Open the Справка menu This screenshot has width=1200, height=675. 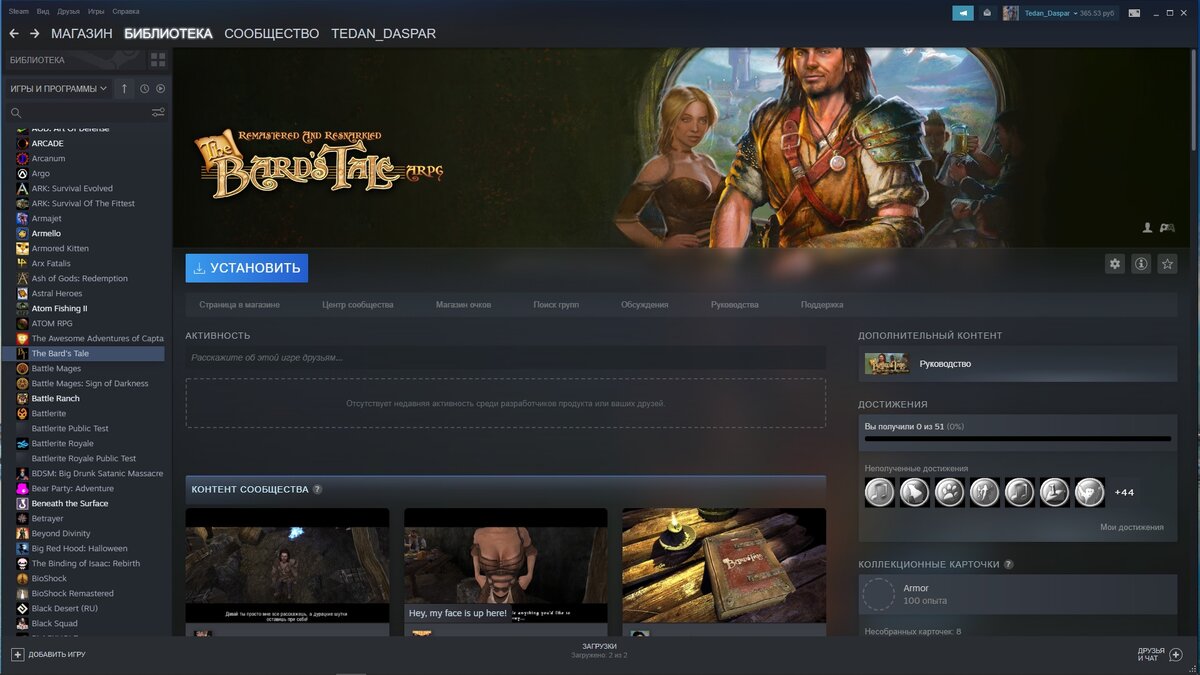pyautogui.click(x=126, y=11)
